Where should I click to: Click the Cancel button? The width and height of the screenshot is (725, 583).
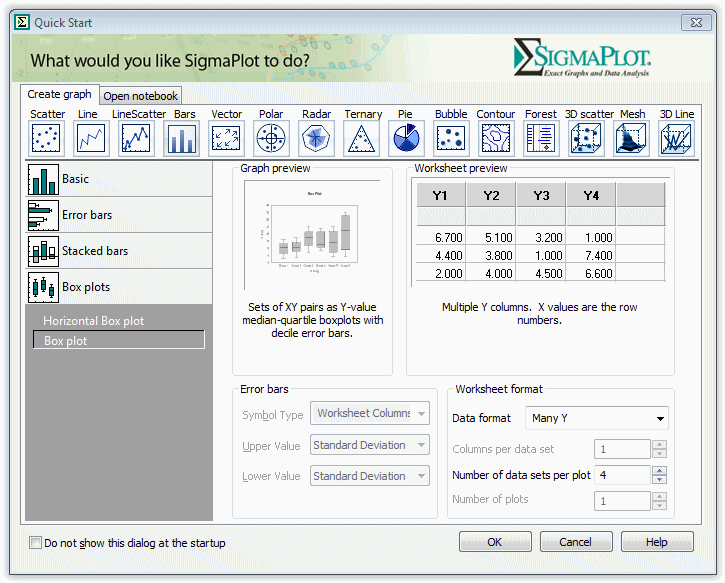576,542
